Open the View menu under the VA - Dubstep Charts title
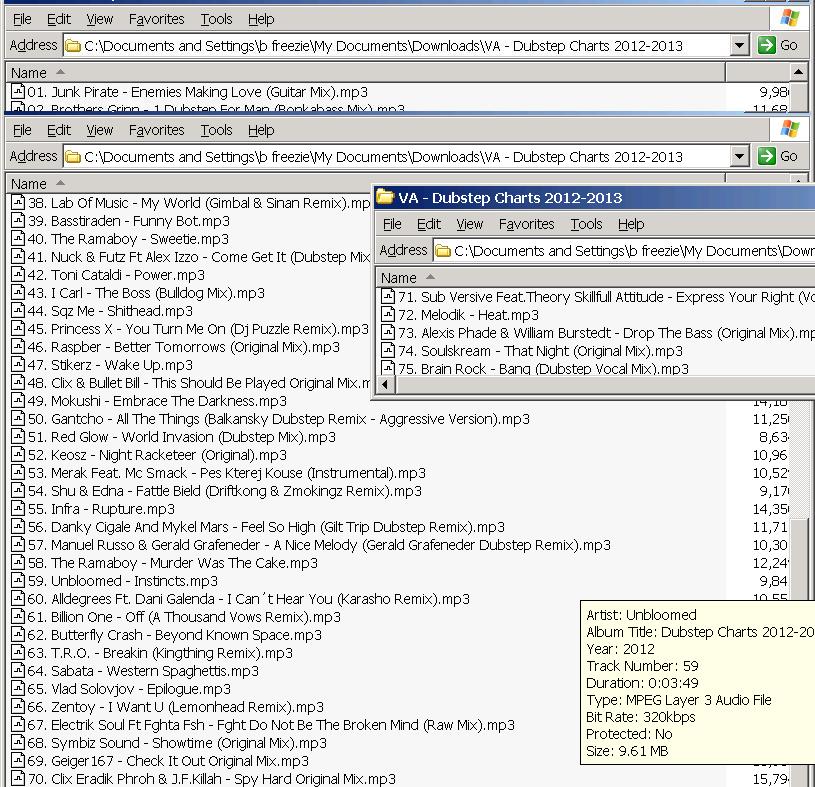Image resolution: width=815 pixels, height=787 pixels. (469, 224)
